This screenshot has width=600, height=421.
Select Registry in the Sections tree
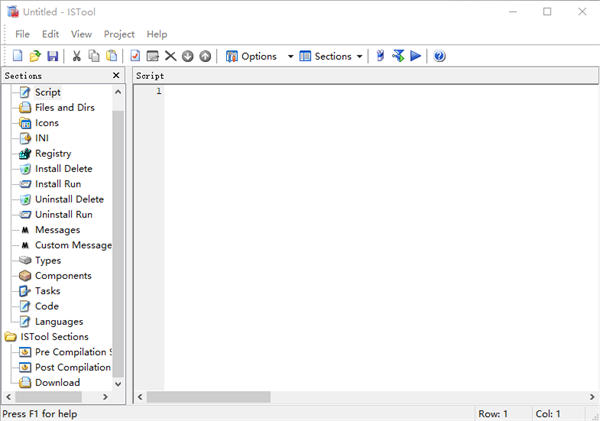(53, 153)
